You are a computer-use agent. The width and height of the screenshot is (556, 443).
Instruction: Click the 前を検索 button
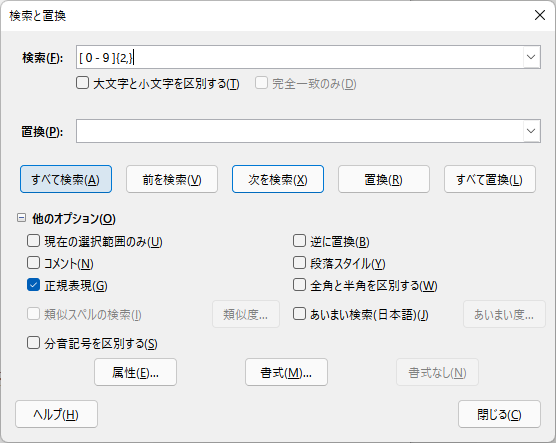pyautogui.click(x=172, y=179)
